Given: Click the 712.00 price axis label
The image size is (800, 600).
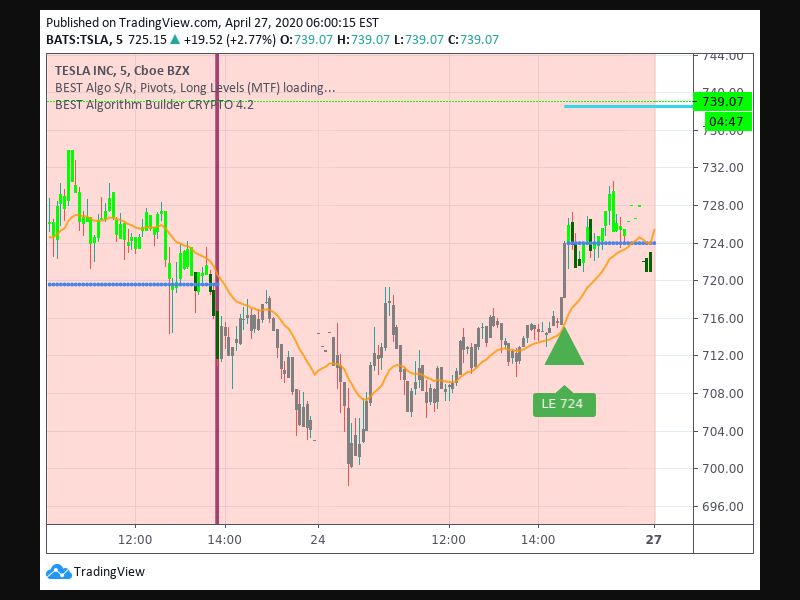Looking at the screenshot, I should (723, 356).
